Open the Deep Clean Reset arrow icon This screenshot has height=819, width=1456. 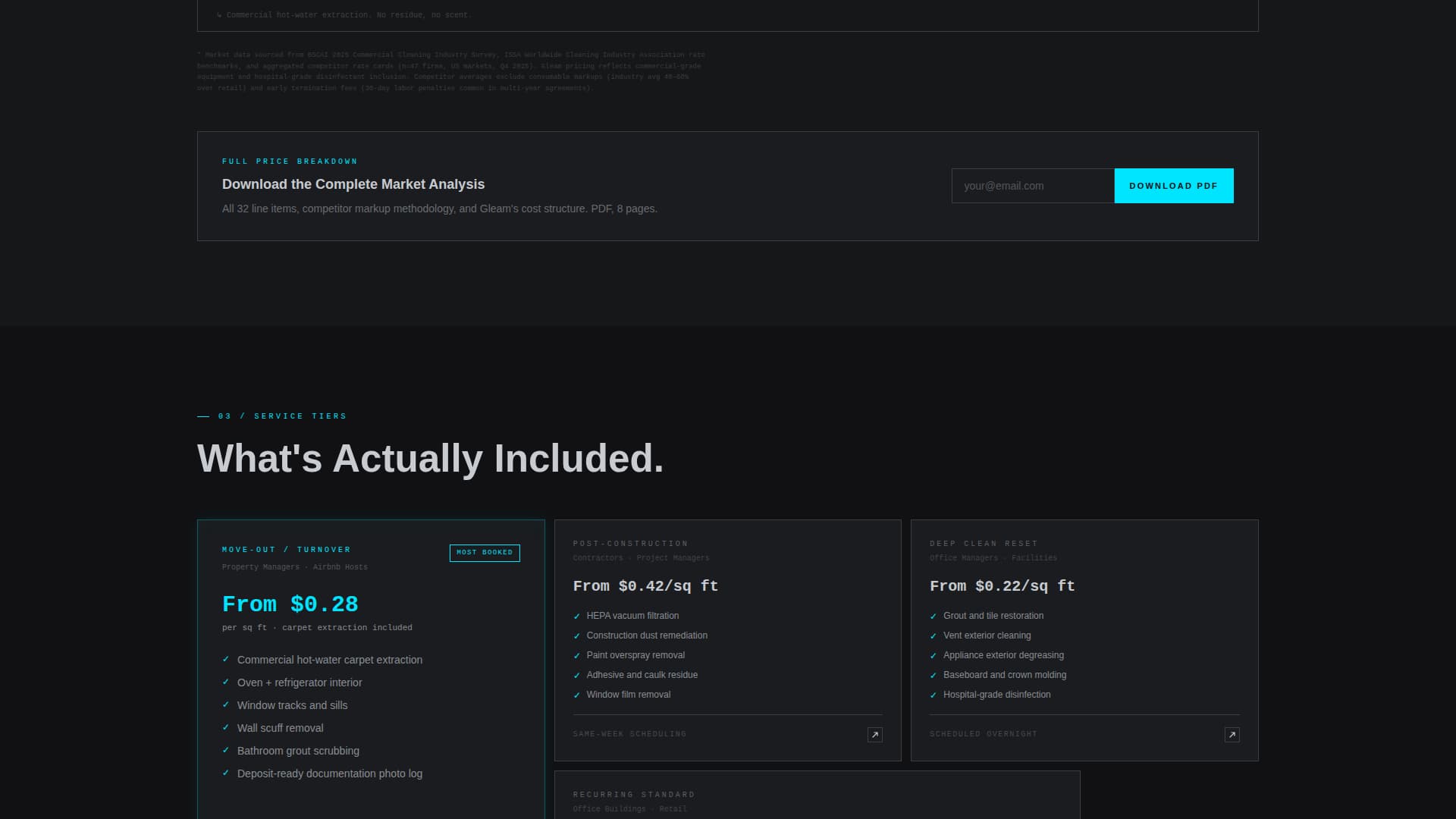tap(1232, 735)
